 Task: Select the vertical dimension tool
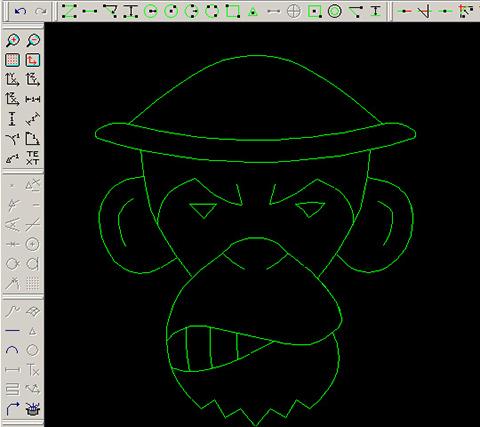point(12,119)
